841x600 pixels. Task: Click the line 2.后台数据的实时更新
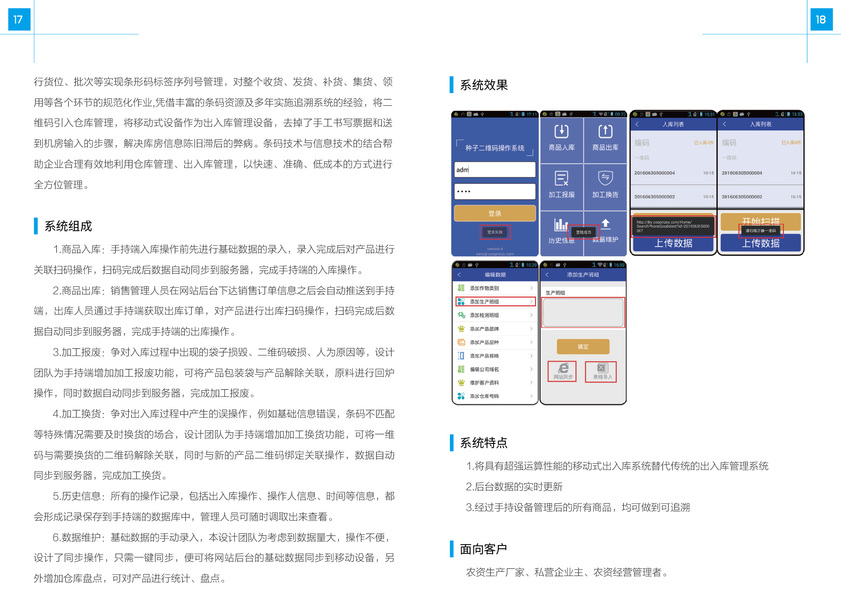514,486
